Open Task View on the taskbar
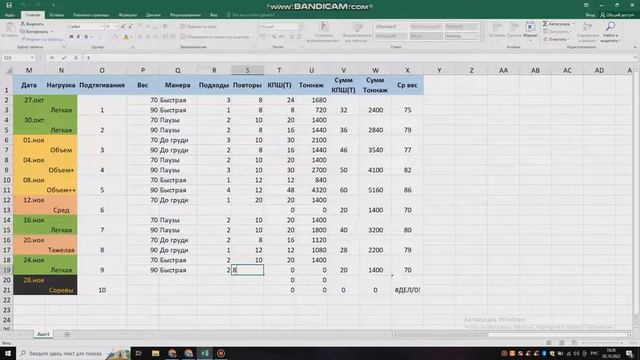The height and width of the screenshot is (360, 640). tap(138, 353)
